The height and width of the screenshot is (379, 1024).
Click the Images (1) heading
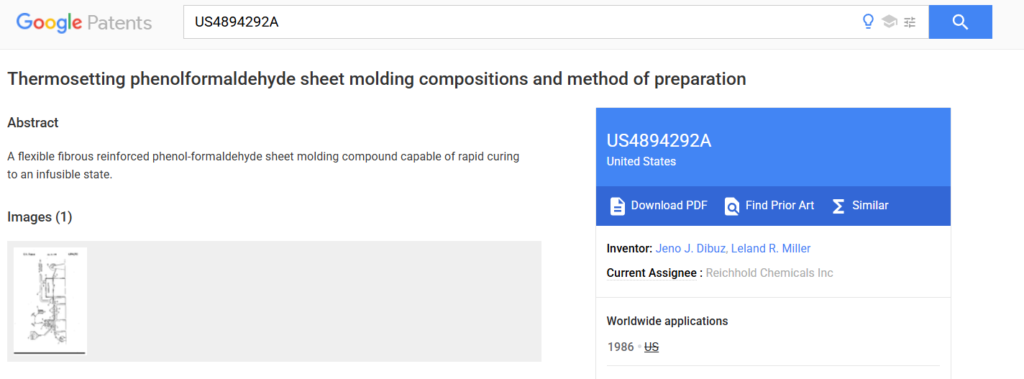coord(40,217)
